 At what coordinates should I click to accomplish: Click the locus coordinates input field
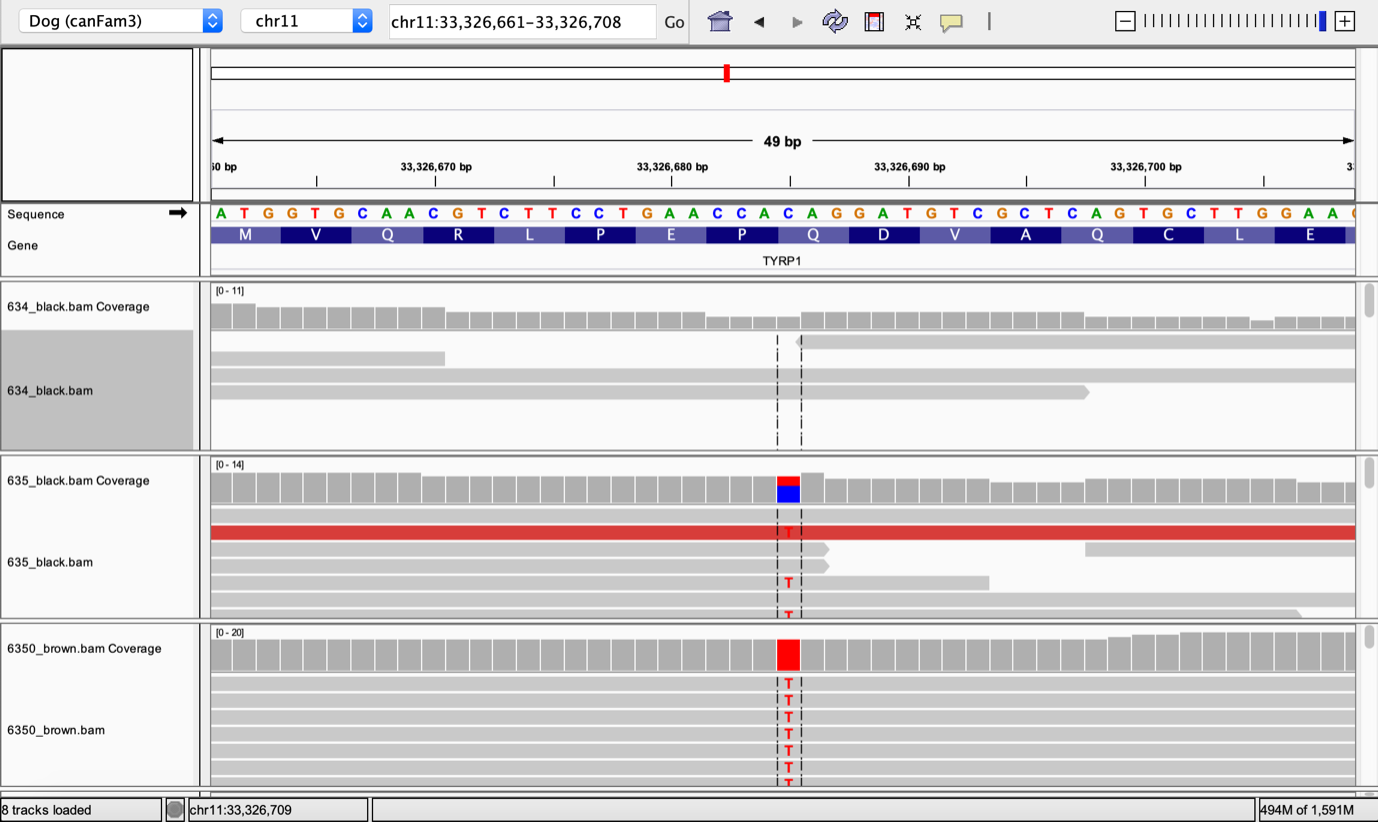tap(522, 22)
